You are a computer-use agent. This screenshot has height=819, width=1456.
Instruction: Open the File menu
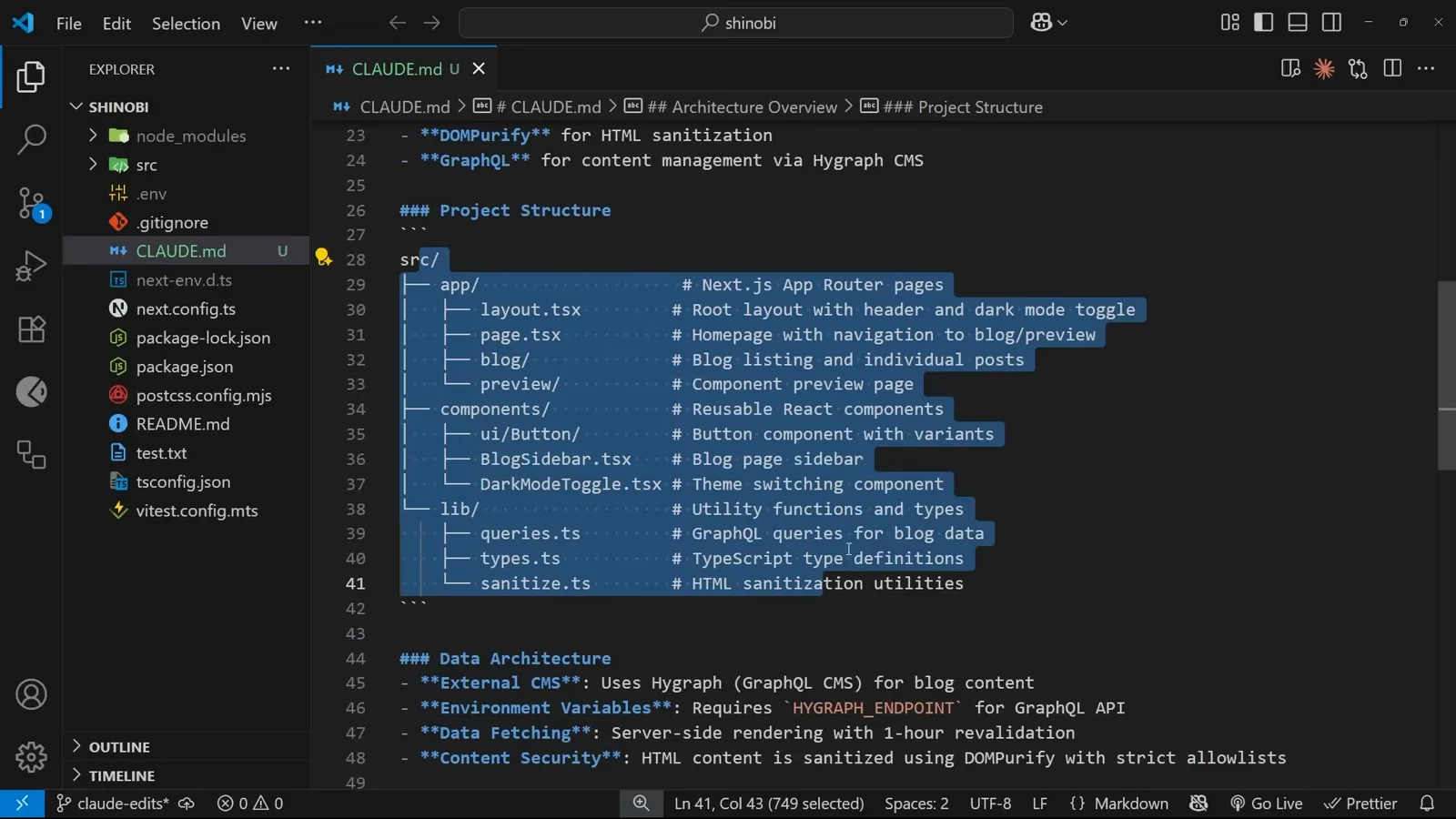coord(69,24)
